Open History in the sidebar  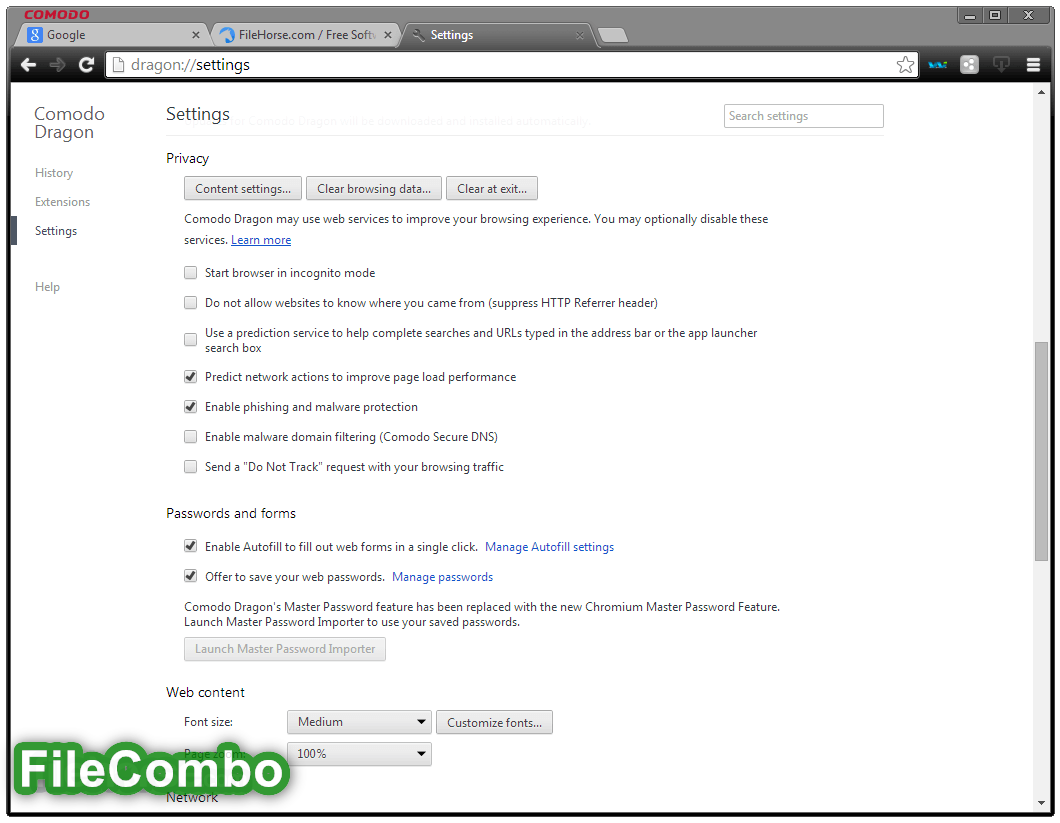(54, 173)
